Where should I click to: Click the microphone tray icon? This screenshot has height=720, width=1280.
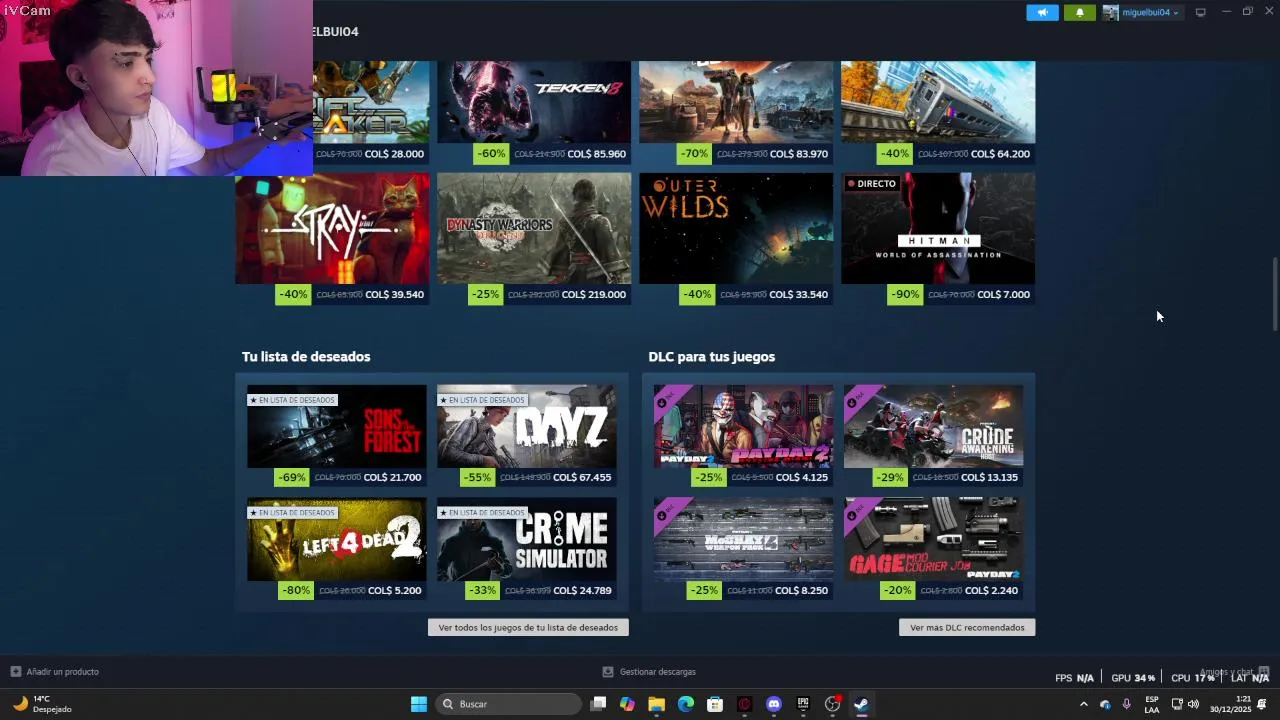click(1127, 704)
